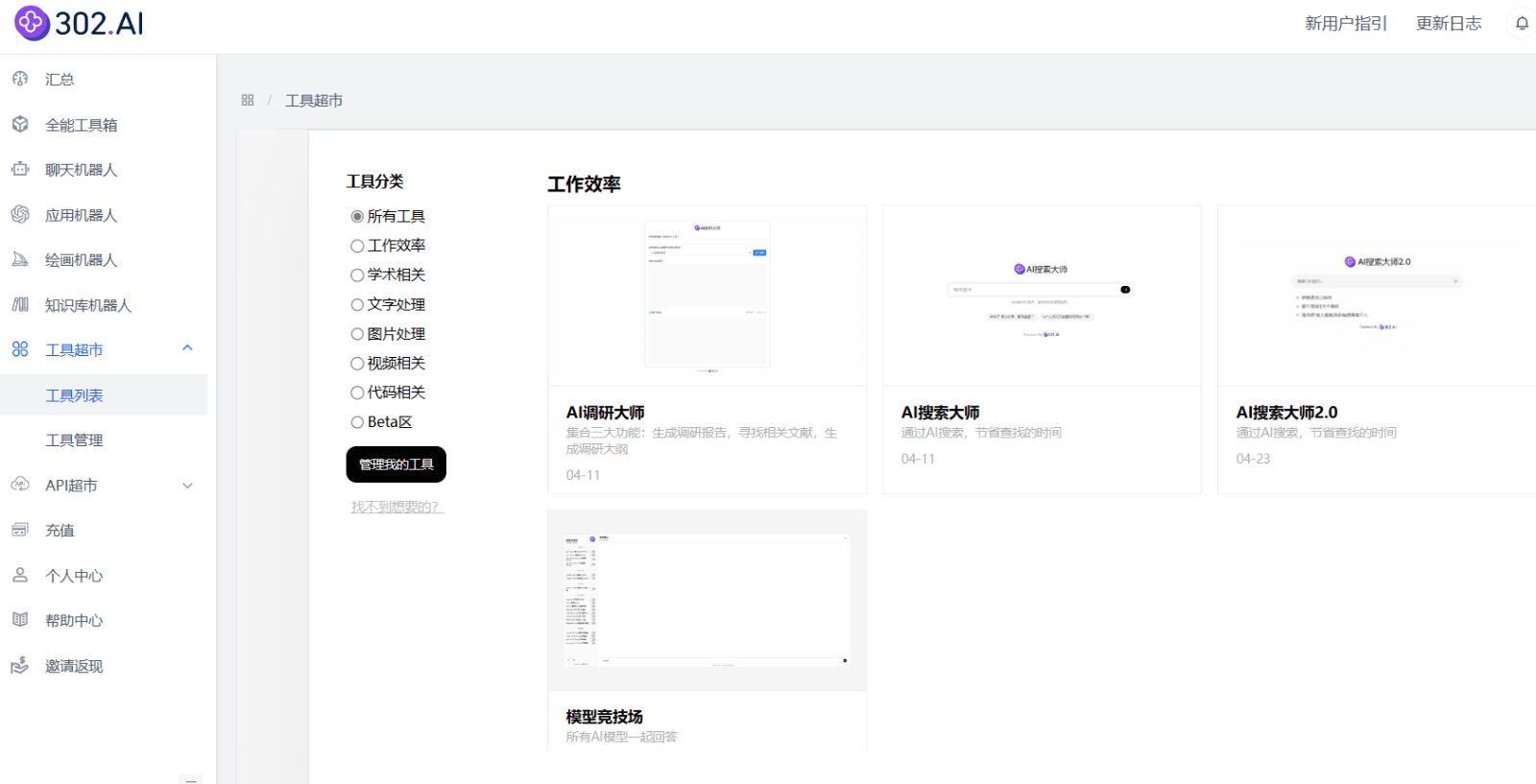Screen dimensions: 1536x784
Task: Click the 找不到想要的? link
Action: click(x=396, y=507)
